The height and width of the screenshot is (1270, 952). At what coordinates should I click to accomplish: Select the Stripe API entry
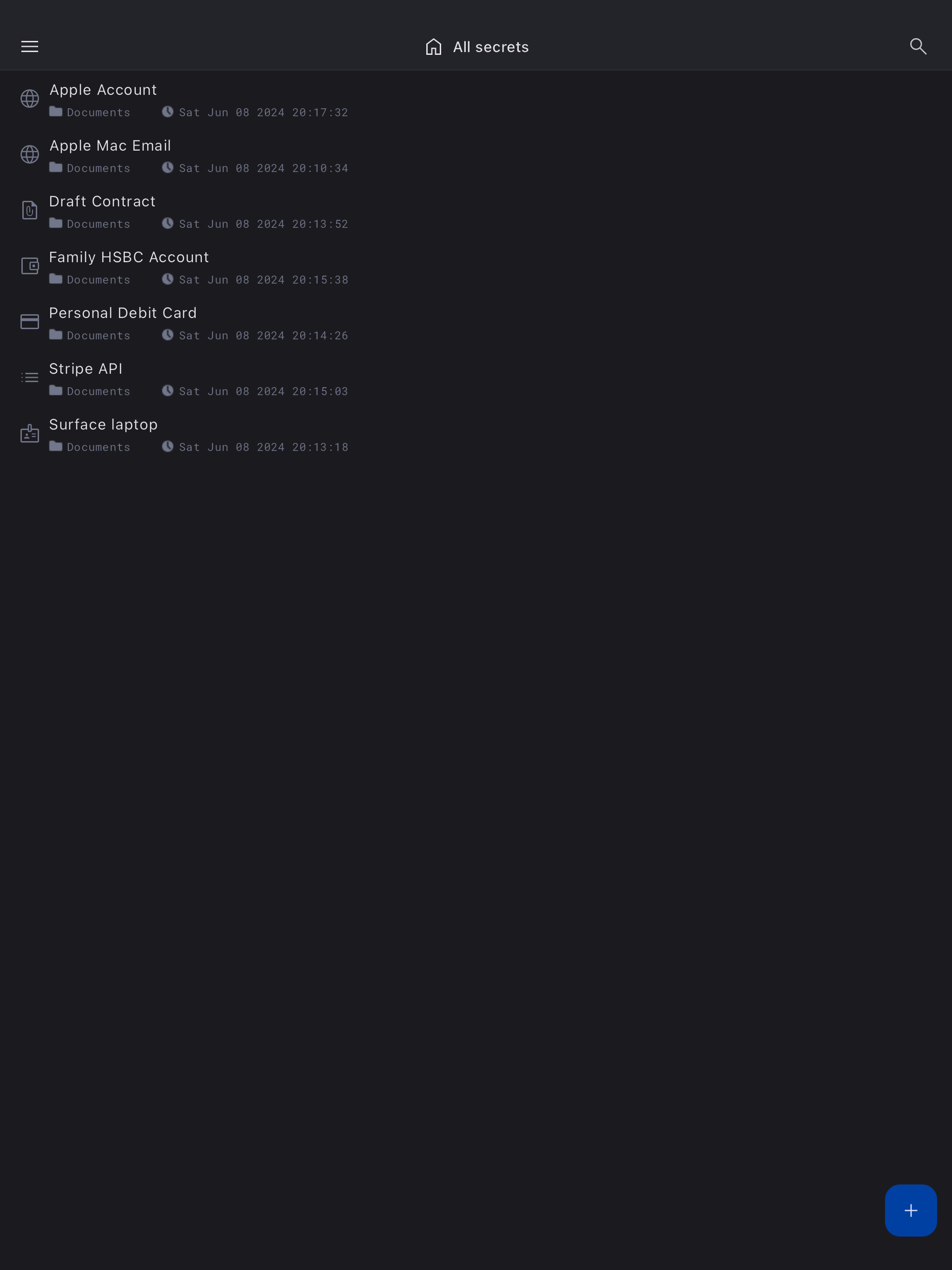click(x=476, y=378)
